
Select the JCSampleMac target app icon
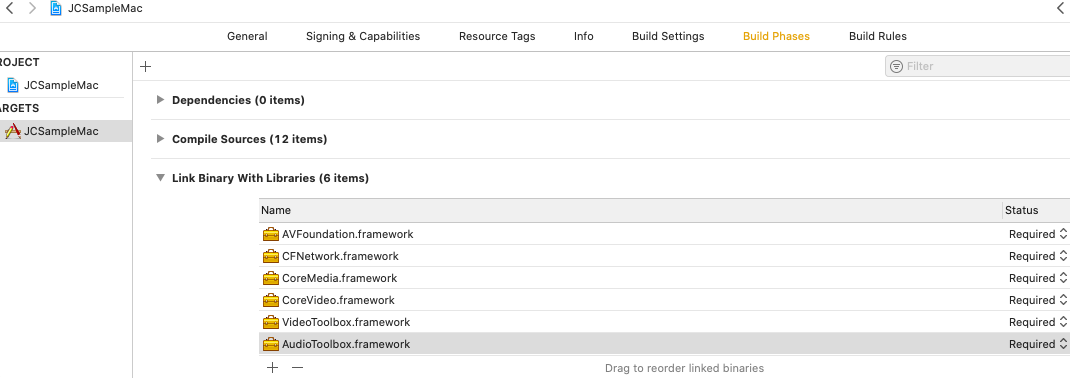tap(12, 131)
